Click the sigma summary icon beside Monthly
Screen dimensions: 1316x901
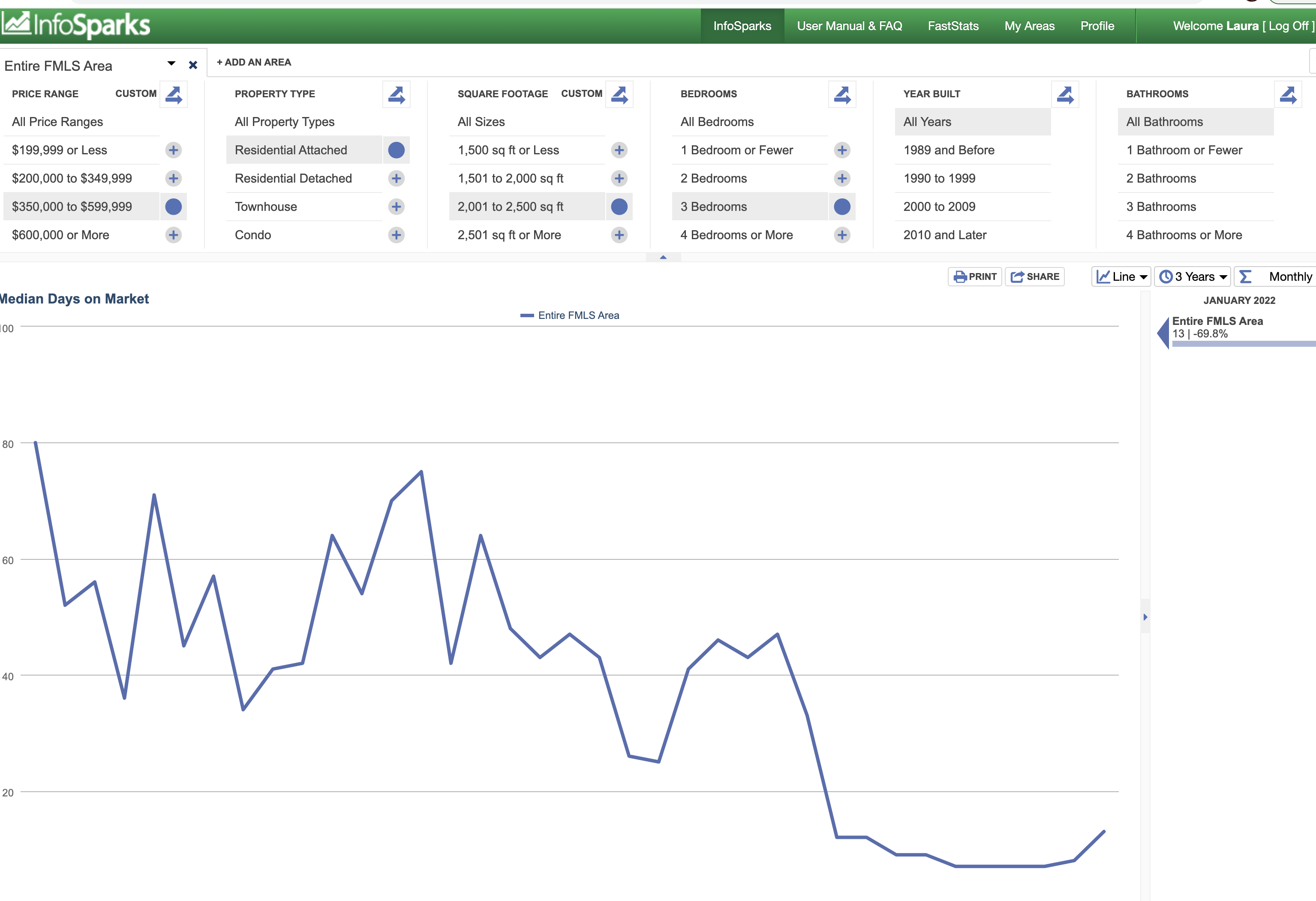[x=1245, y=276]
